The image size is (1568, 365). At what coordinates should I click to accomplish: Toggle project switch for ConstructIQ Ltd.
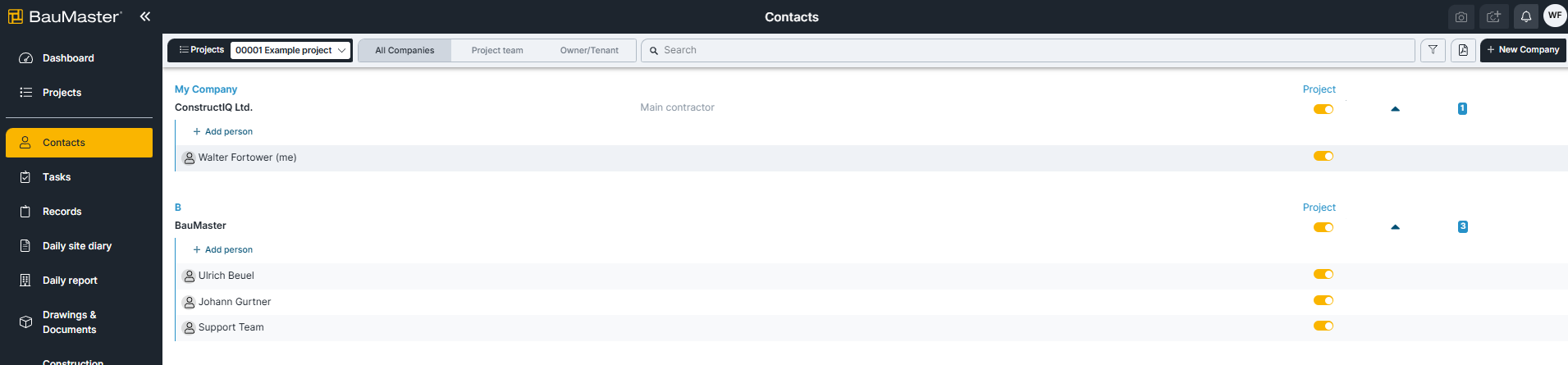point(1323,109)
